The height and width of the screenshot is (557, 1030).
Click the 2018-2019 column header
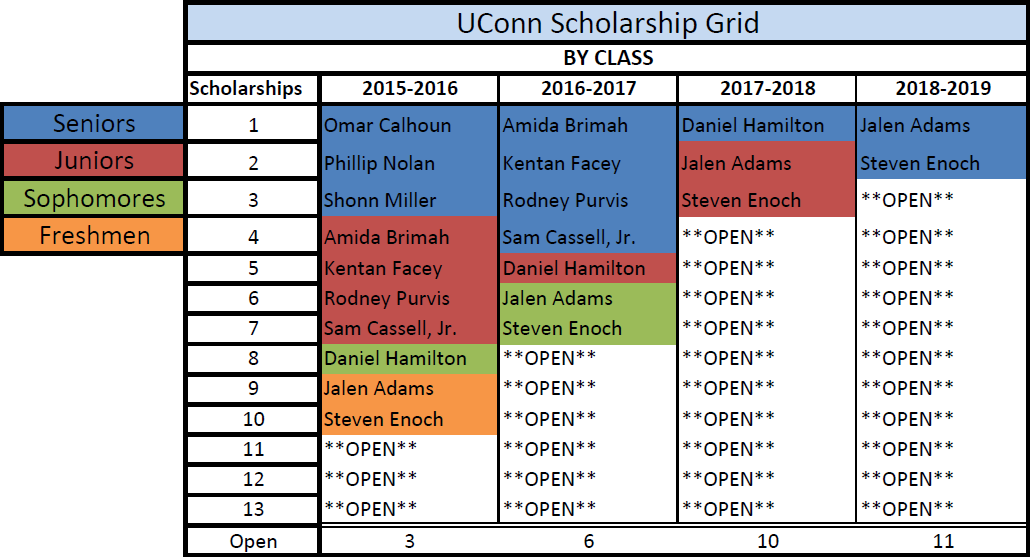943,89
